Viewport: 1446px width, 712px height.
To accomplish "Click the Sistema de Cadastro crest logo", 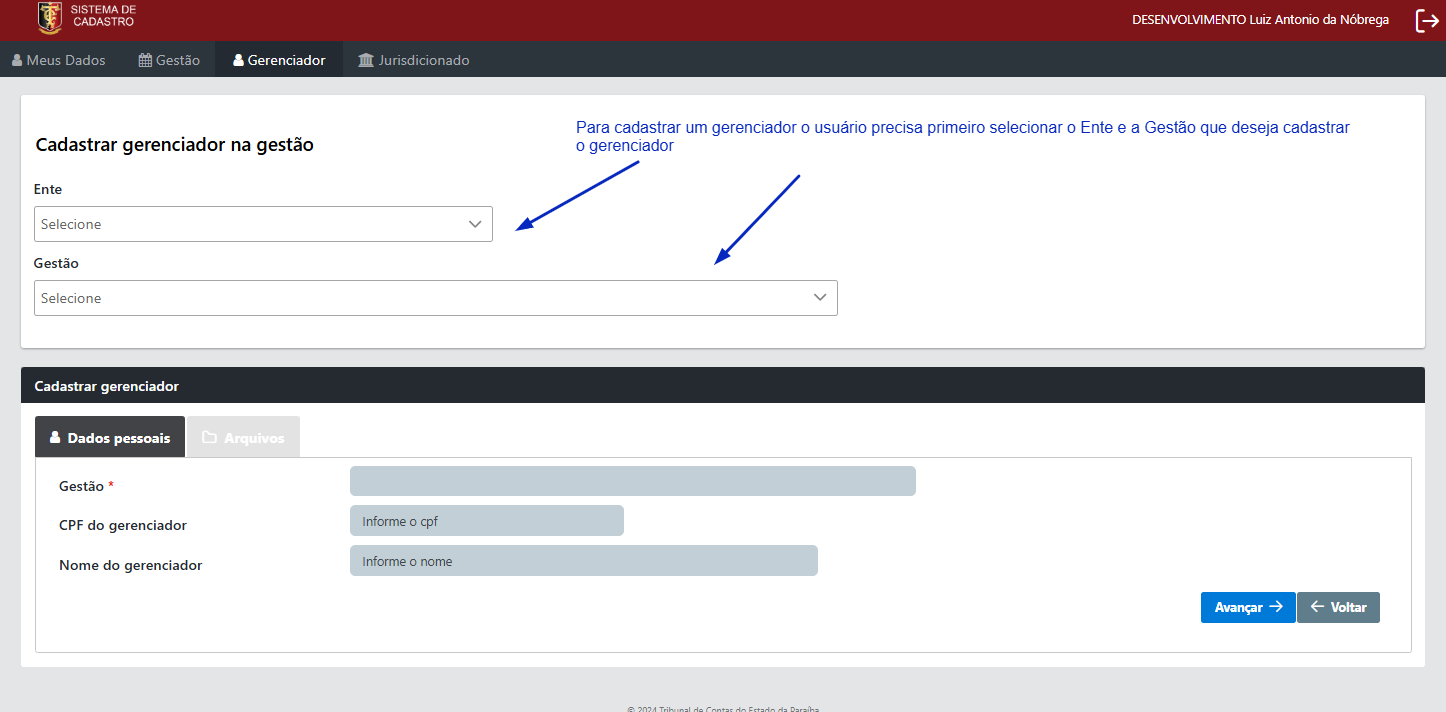I will point(49,17).
